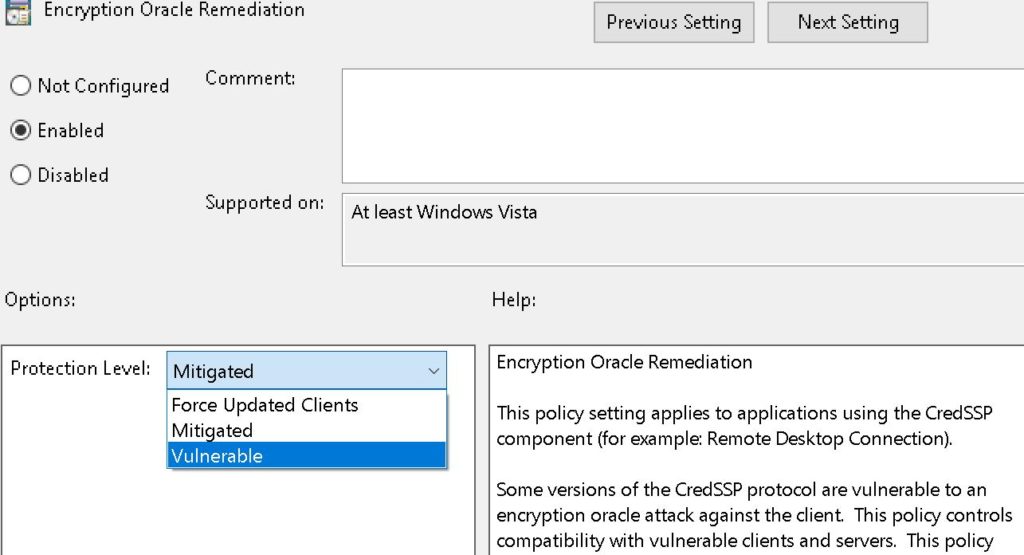Click inside the Comment text box
The width and height of the screenshot is (1024, 555).
tap(680, 125)
